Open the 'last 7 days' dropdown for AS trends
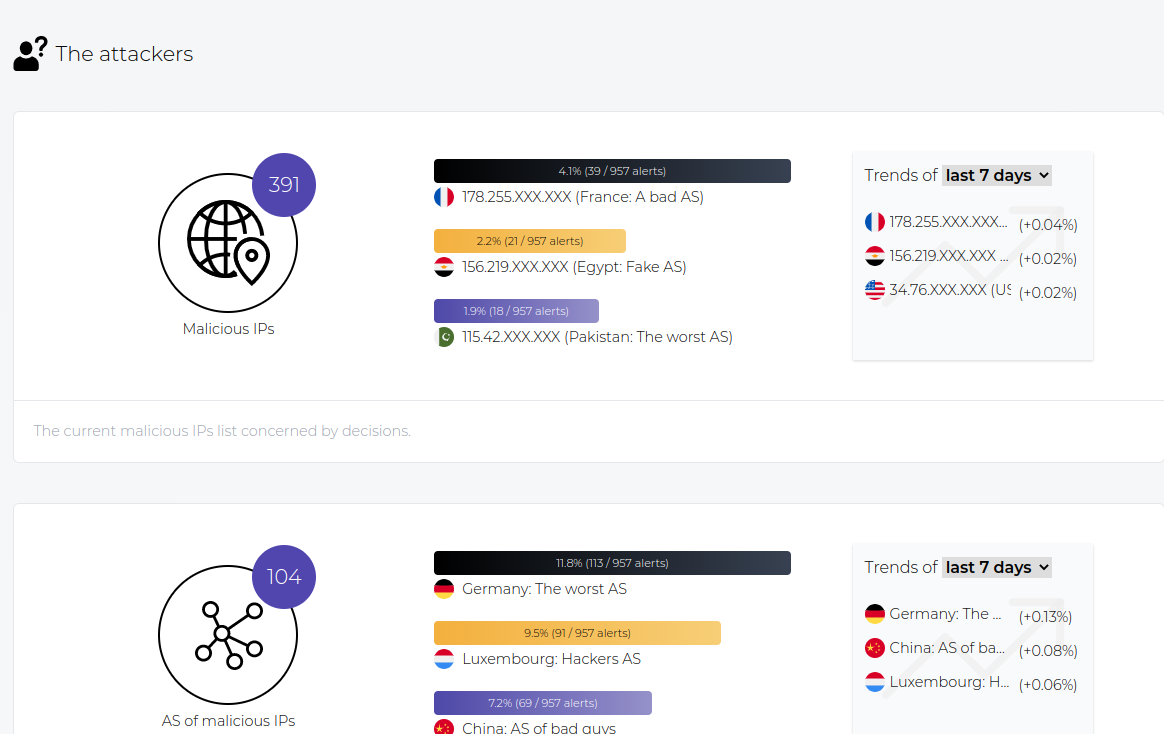 pyautogui.click(x=996, y=566)
